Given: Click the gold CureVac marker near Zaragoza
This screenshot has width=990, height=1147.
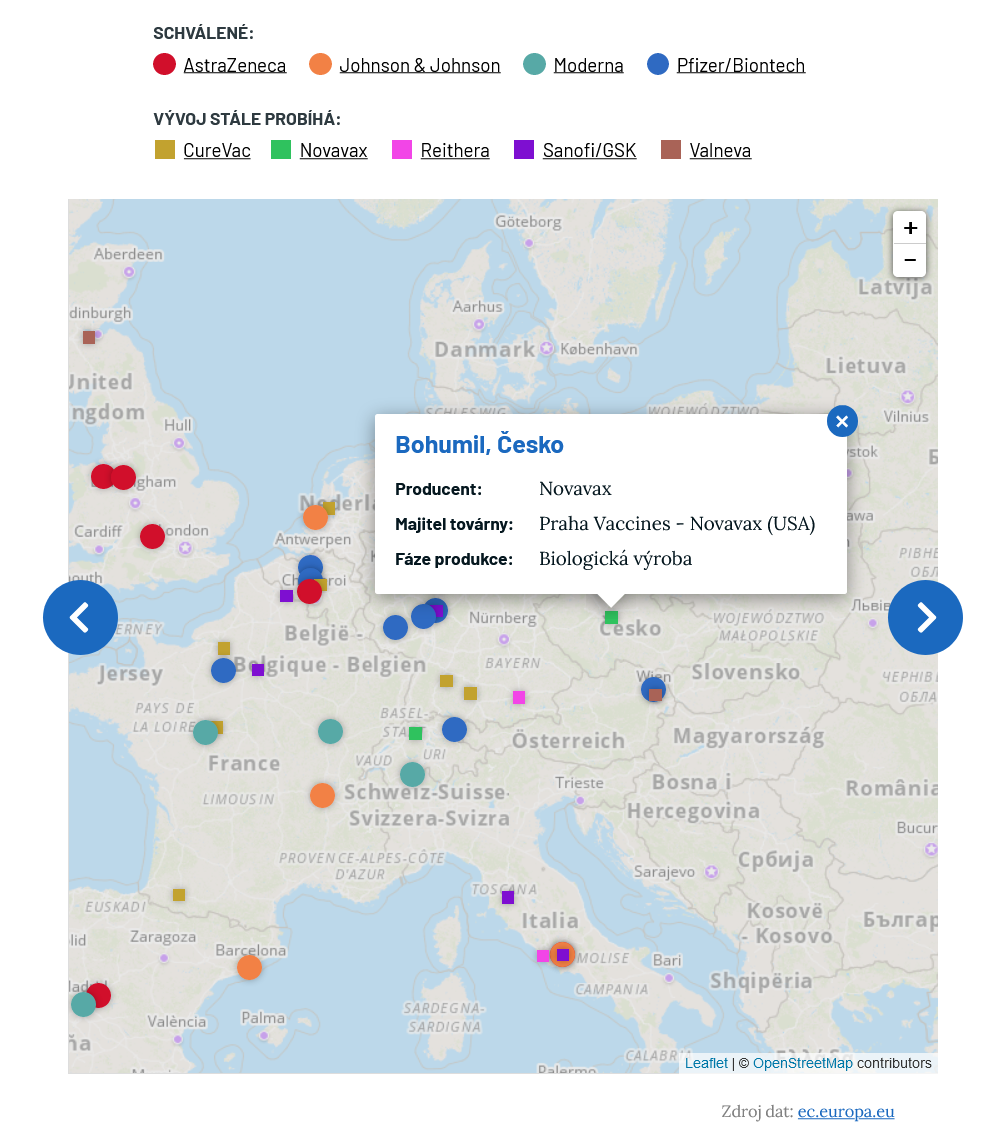Looking at the screenshot, I should 179,895.
